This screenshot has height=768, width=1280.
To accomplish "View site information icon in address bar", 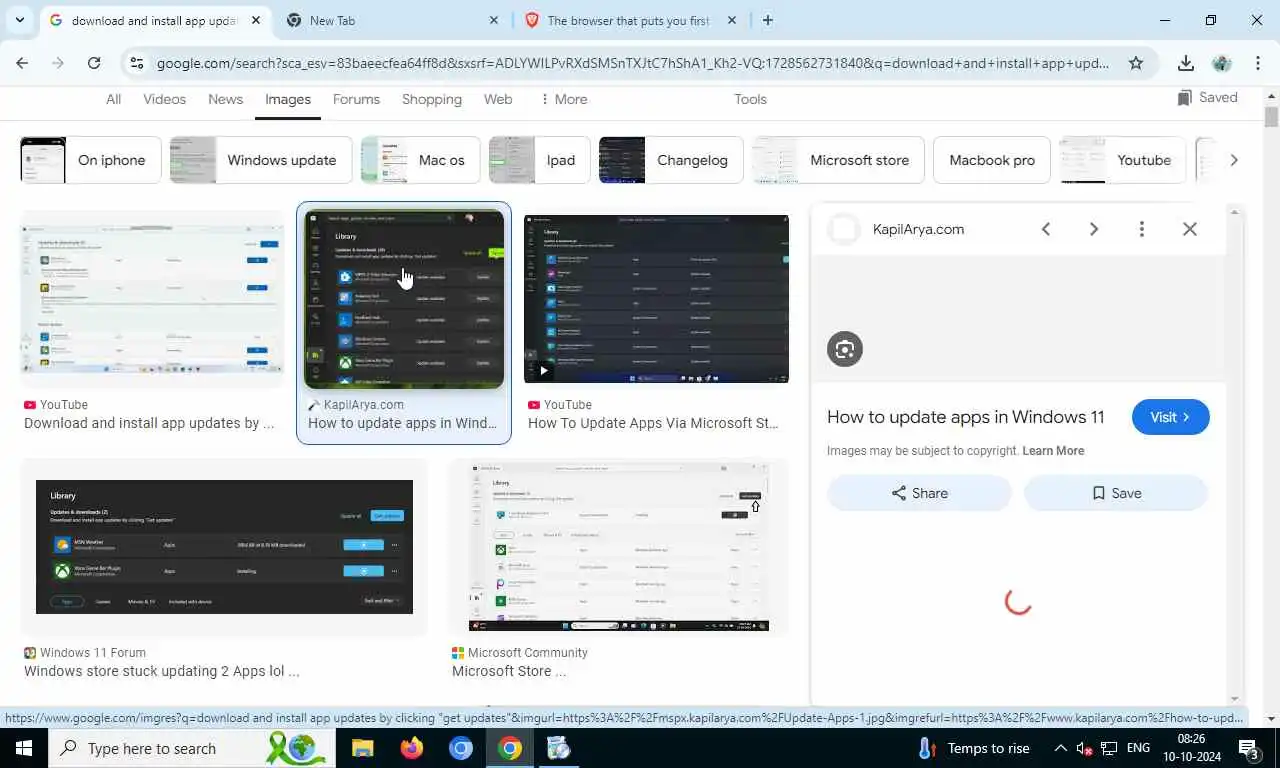I will pyautogui.click(x=137, y=63).
